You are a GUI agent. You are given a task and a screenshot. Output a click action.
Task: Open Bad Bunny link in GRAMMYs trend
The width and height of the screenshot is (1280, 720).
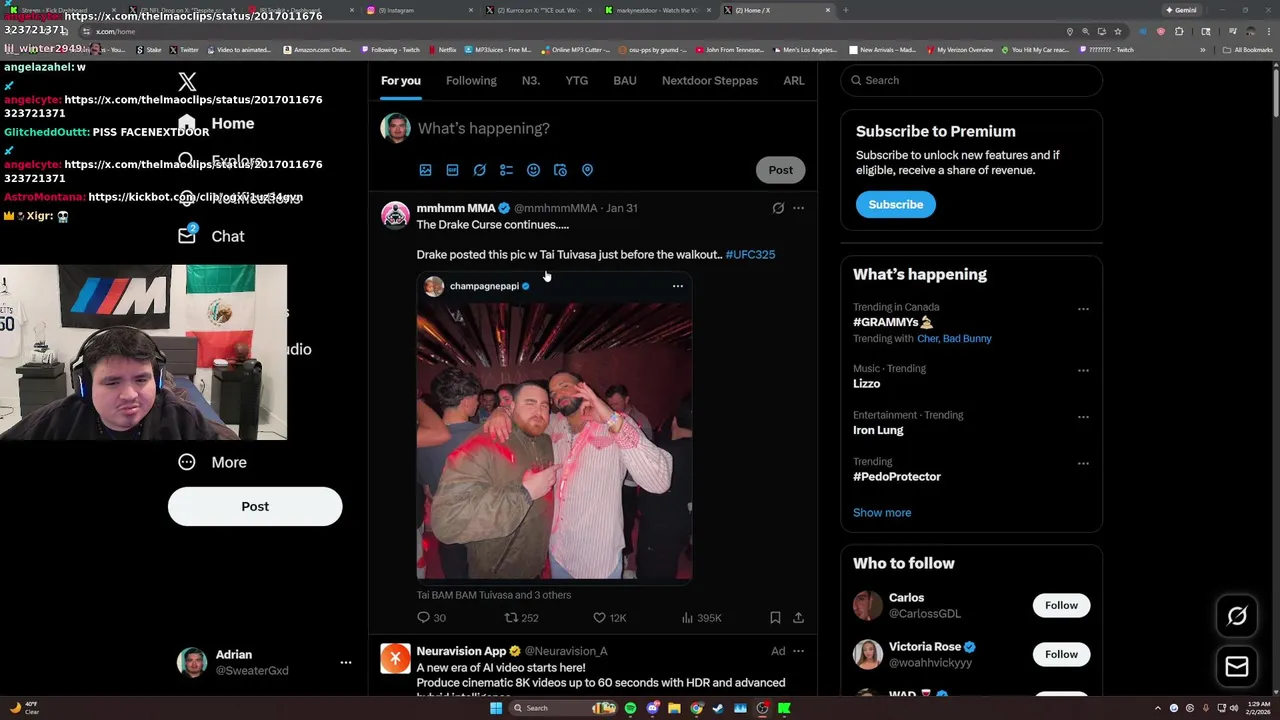pos(968,338)
